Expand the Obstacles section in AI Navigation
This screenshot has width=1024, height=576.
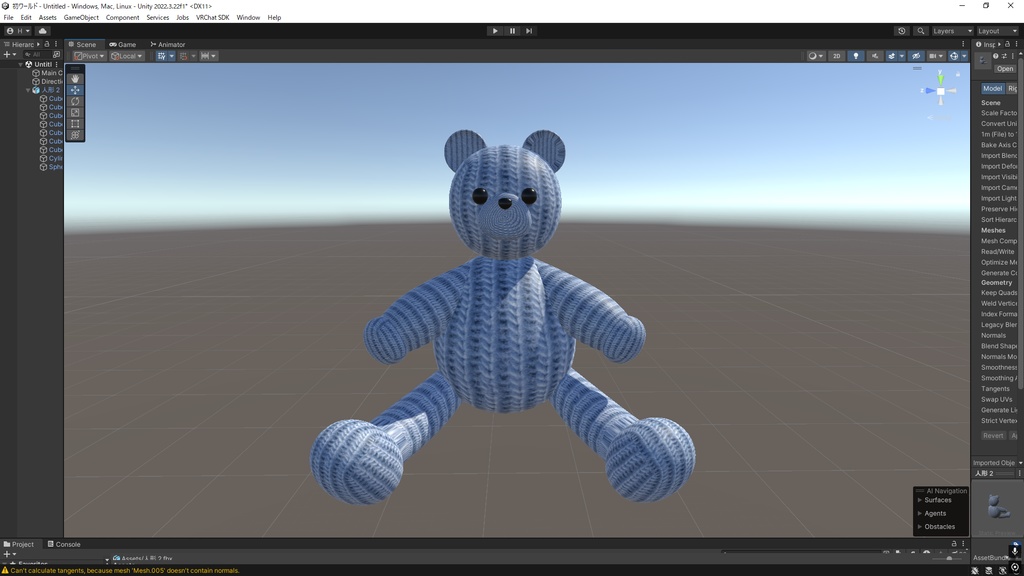tap(920, 526)
